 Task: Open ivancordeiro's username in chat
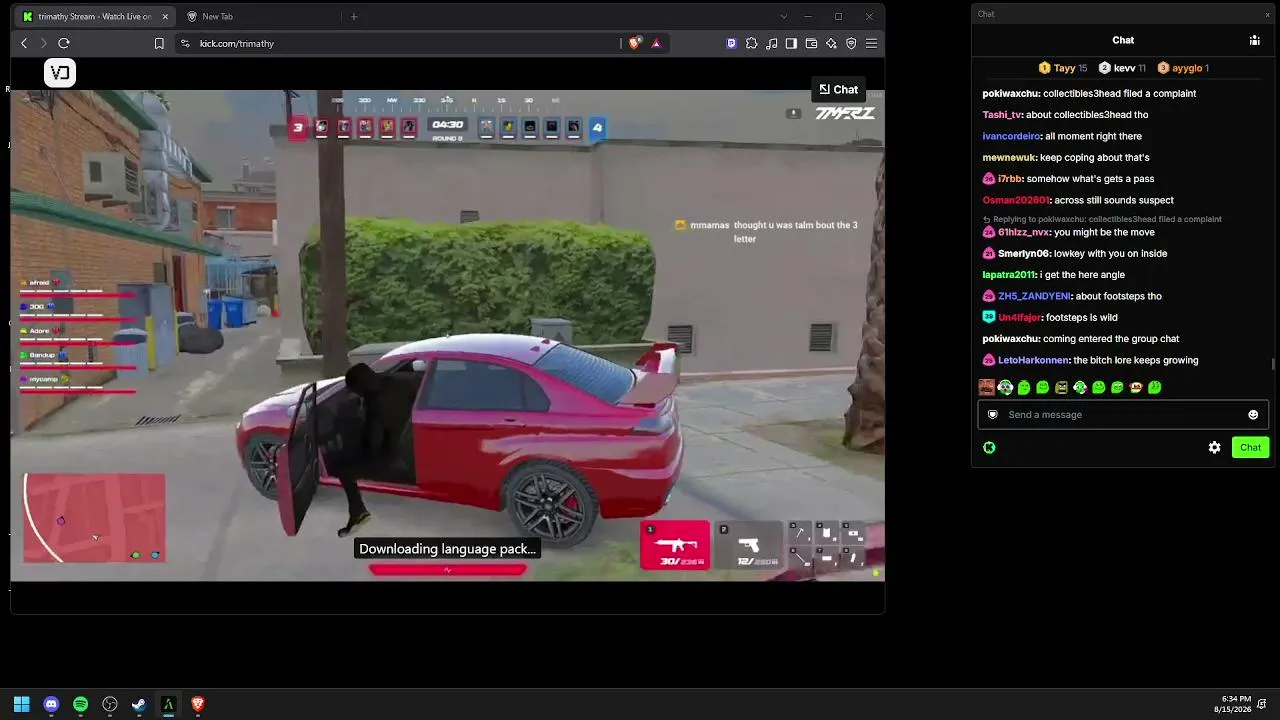[x=1011, y=136]
